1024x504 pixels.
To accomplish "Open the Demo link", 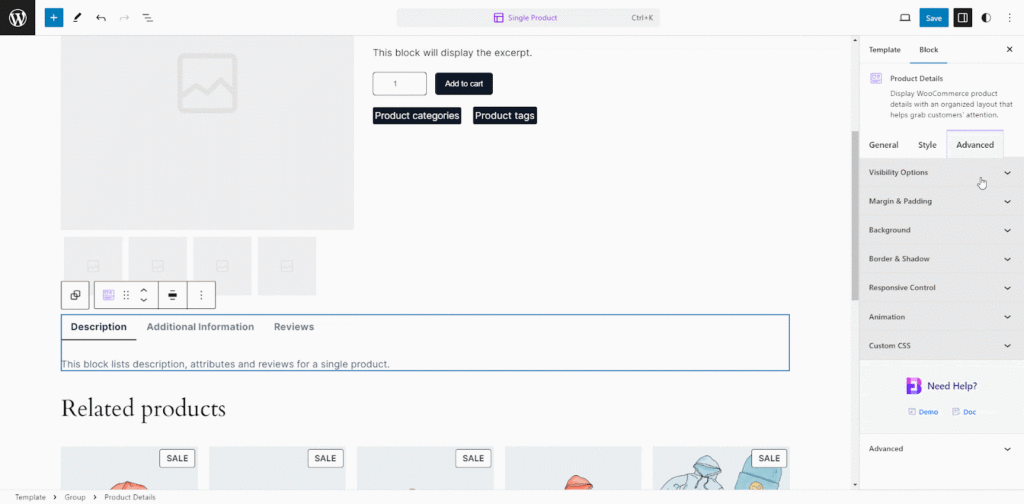I will (x=923, y=412).
